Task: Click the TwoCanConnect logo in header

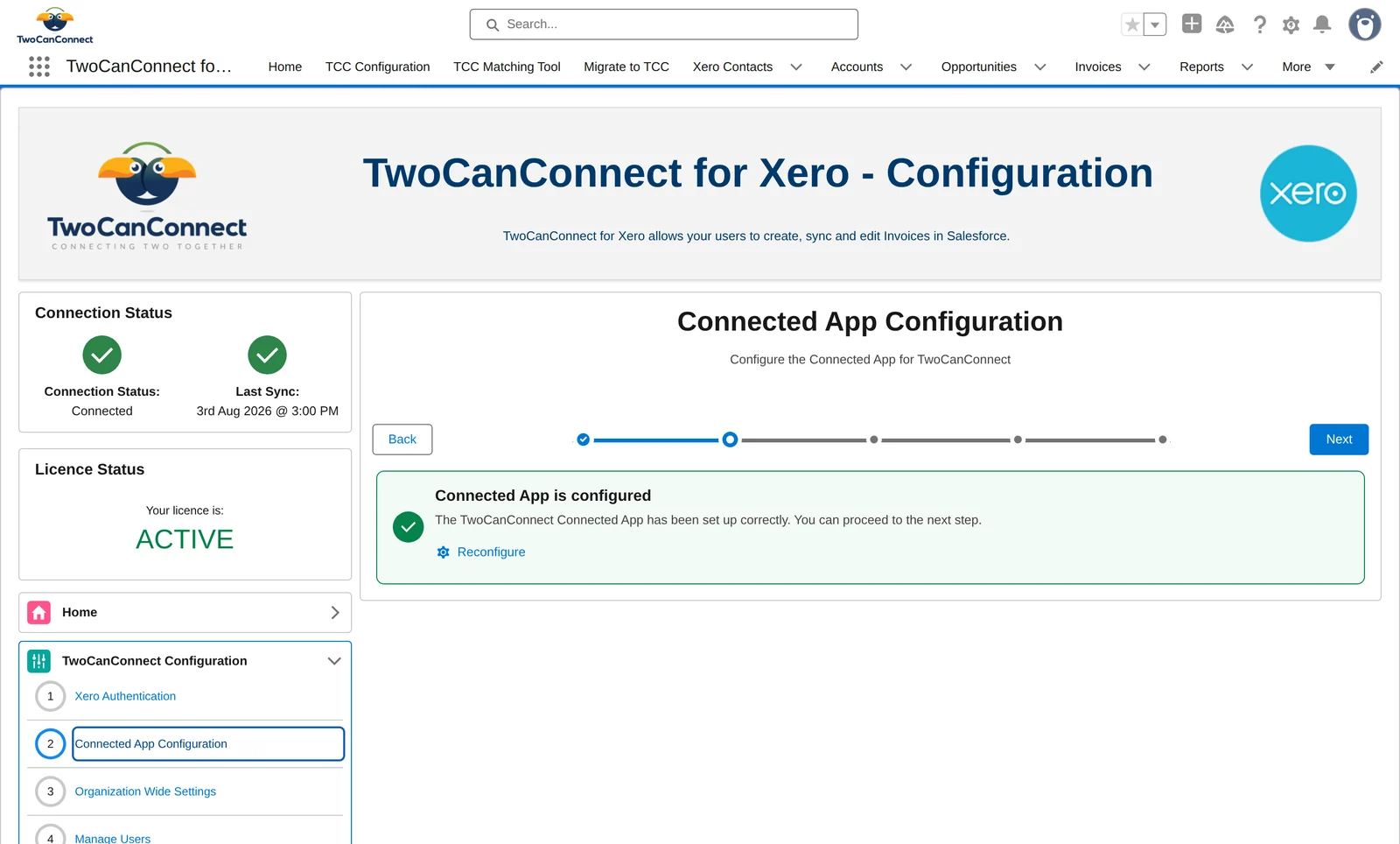Action: pyautogui.click(x=54, y=25)
